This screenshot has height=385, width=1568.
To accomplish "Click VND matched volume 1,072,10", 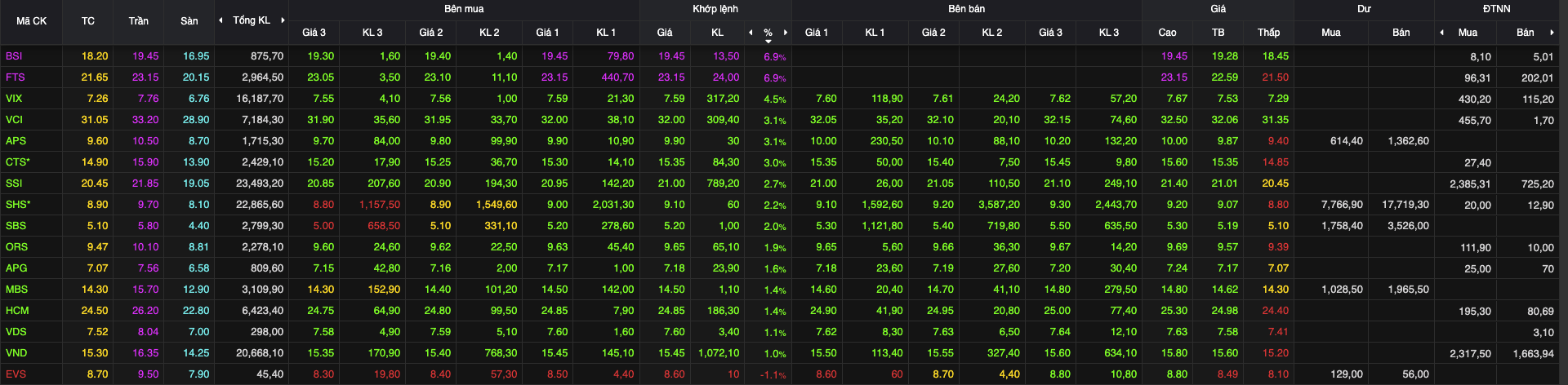I will [x=719, y=353].
